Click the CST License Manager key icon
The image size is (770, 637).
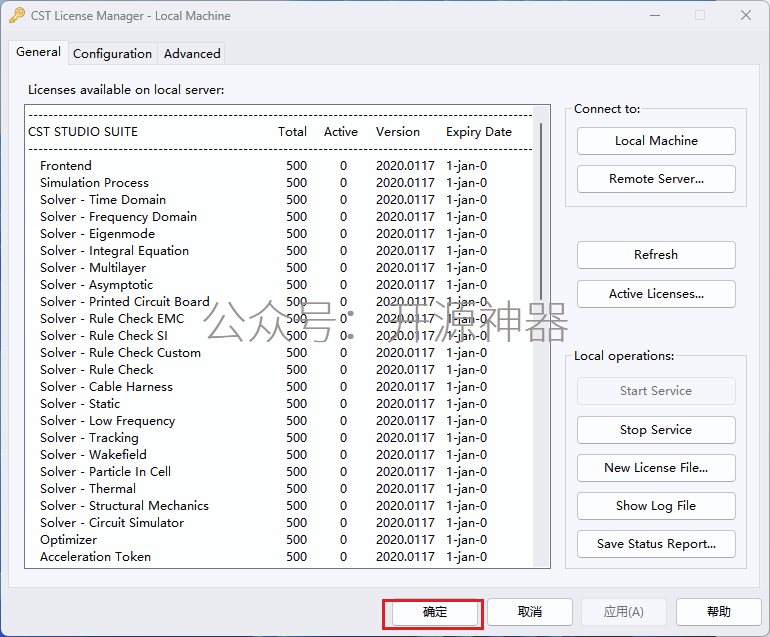point(17,15)
